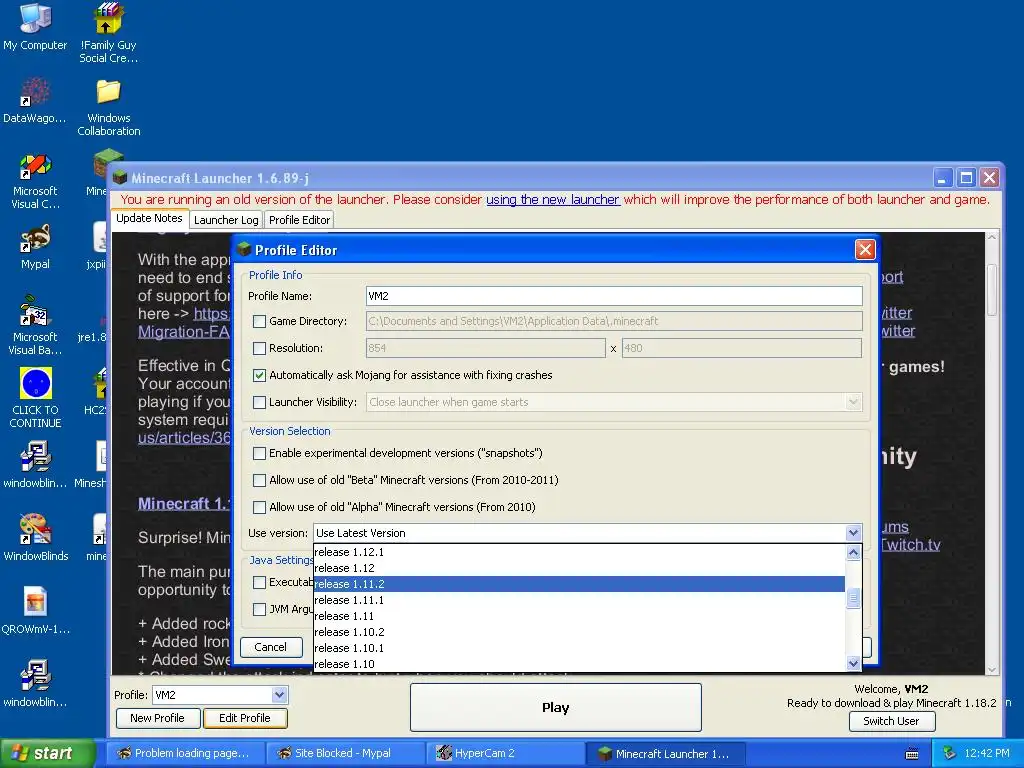Open the Windows Collaboration folder
Screen dimensions: 1024x768
[x=108, y=107]
